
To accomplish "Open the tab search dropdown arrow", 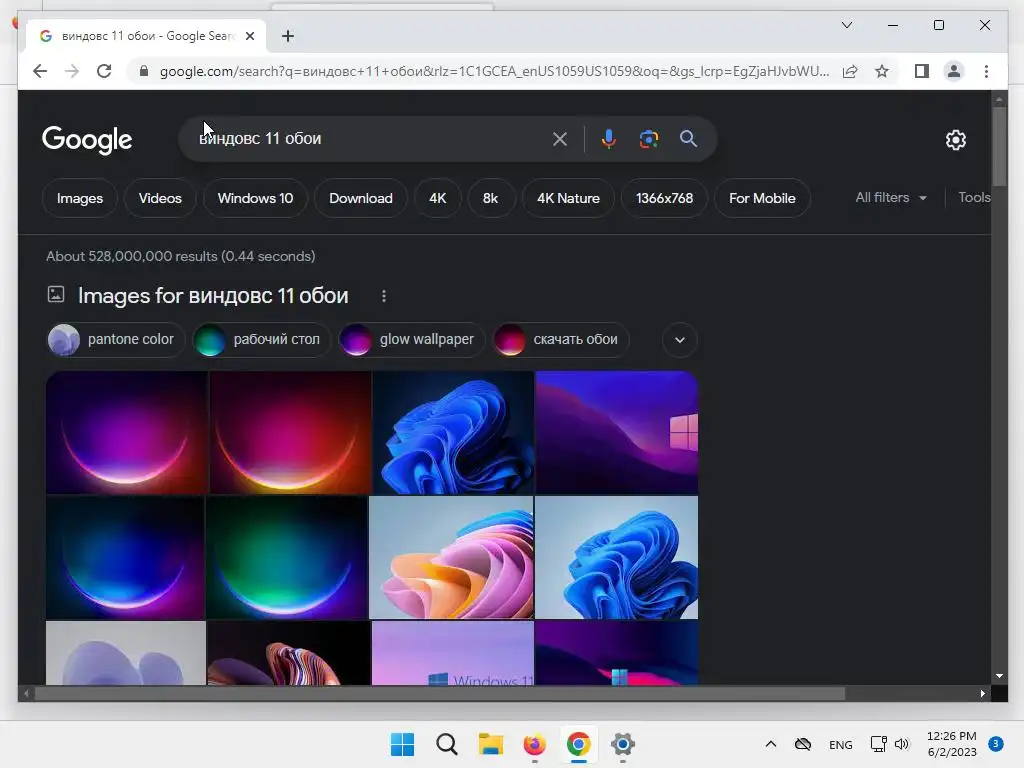I will pyautogui.click(x=847, y=25).
